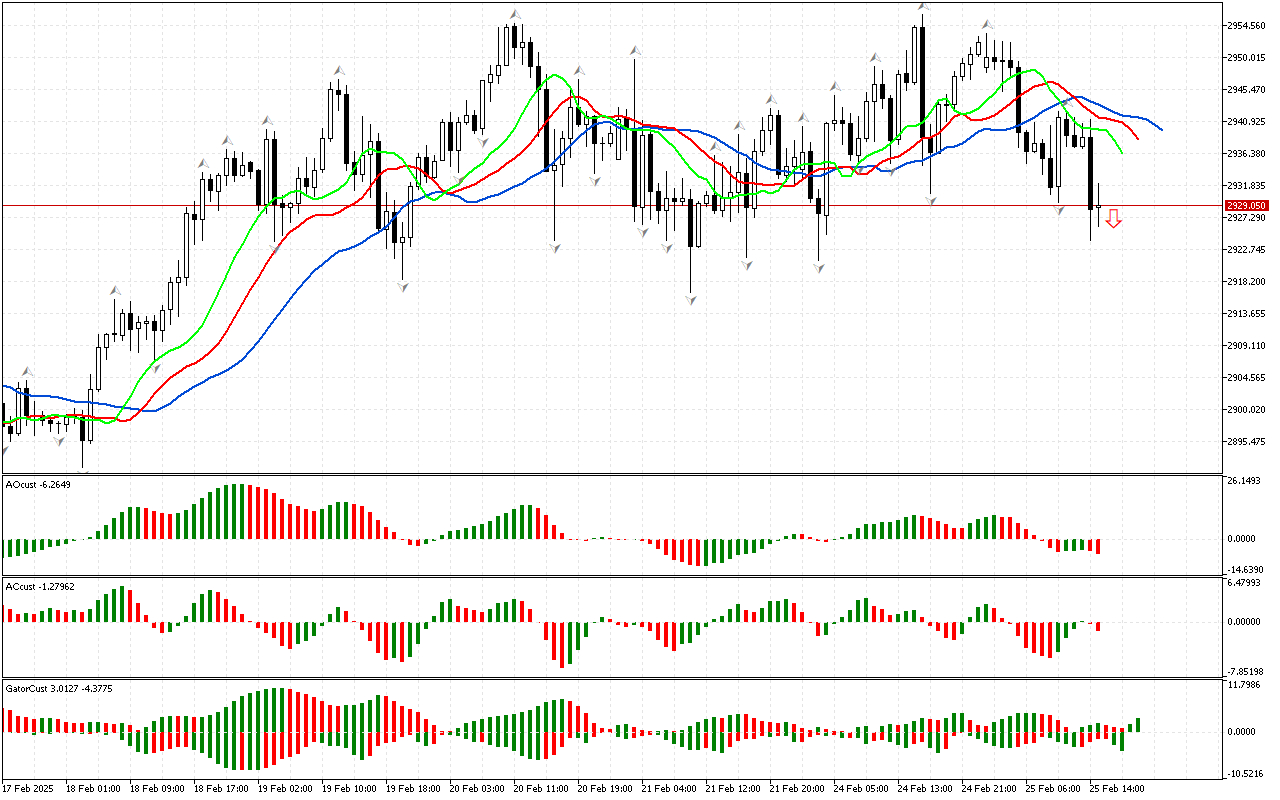Click the 18 Feb 01:00 time label
The image size is (1280, 800).
pyautogui.click(x=93, y=789)
